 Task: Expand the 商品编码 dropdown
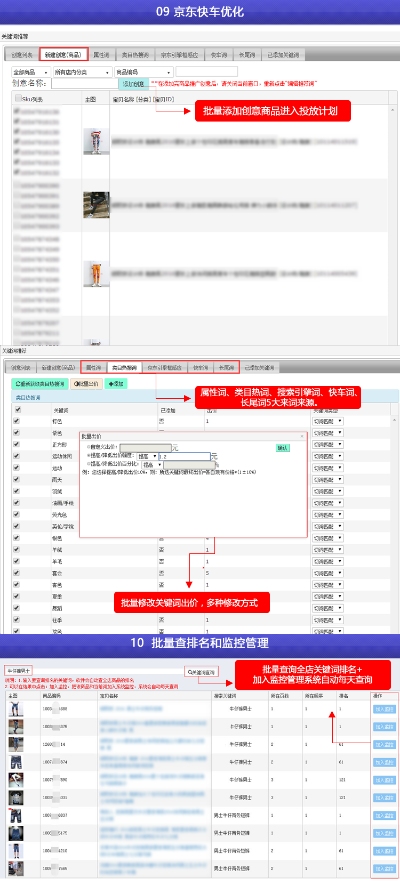tap(144, 72)
